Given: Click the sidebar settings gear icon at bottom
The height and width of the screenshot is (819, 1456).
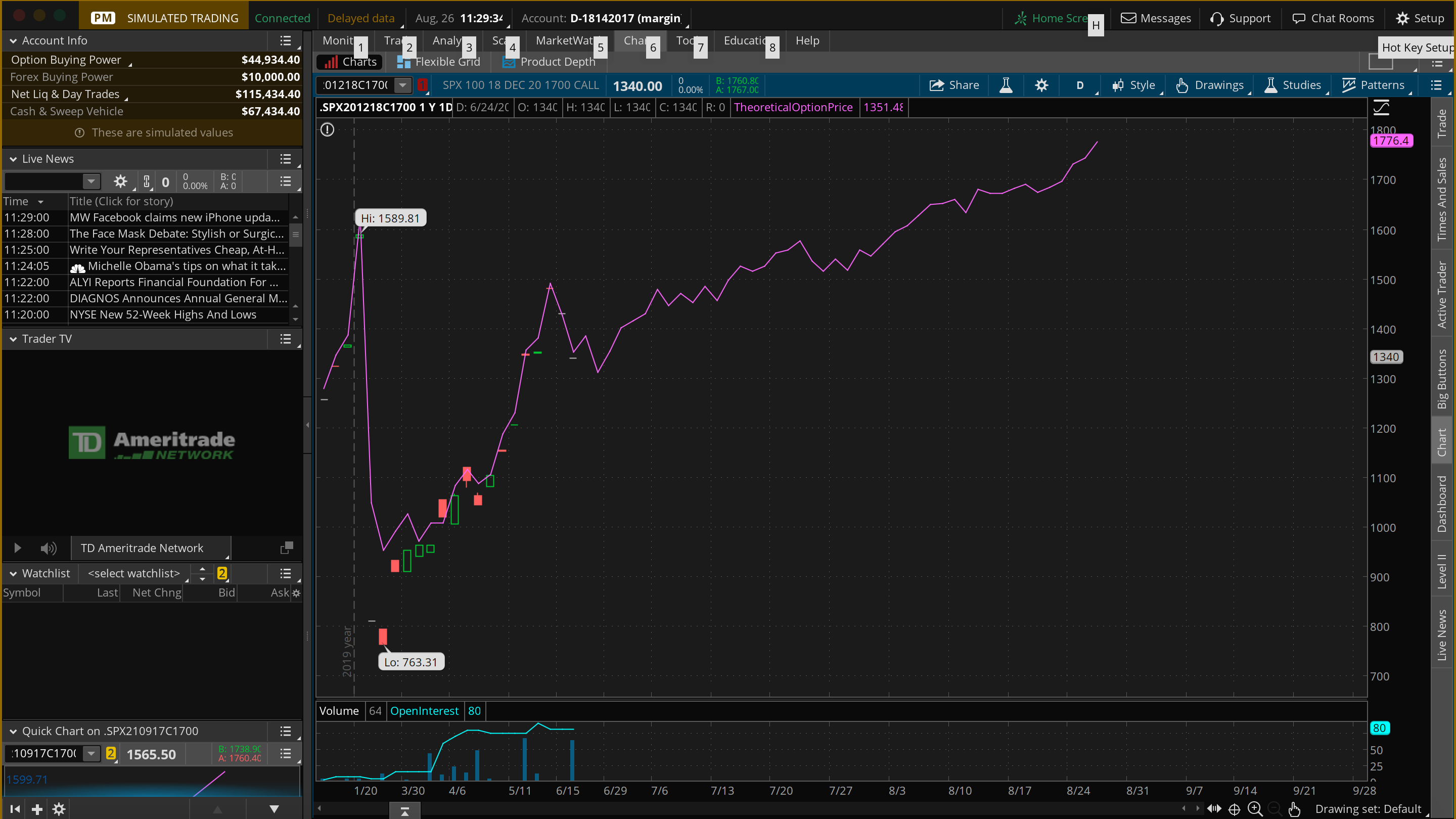Looking at the screenshot, I should 59,809.
